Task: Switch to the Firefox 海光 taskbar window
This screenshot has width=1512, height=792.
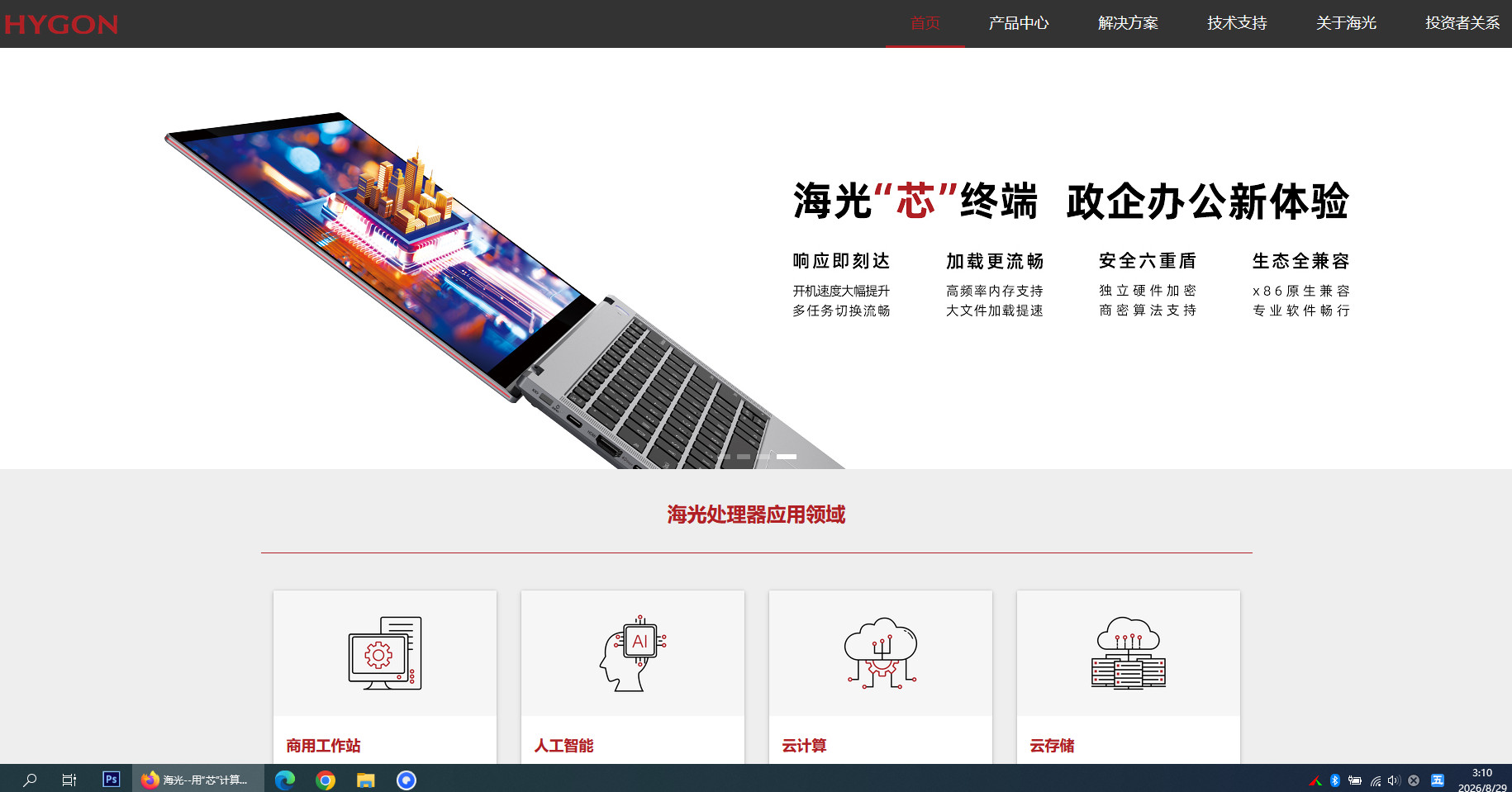Action: pos(198,780)
